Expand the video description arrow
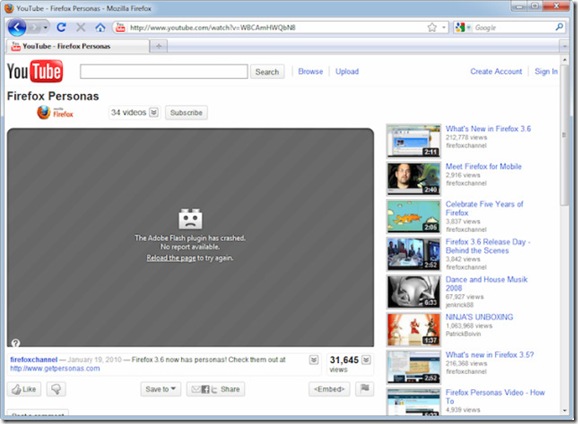 tap(314, 360)
